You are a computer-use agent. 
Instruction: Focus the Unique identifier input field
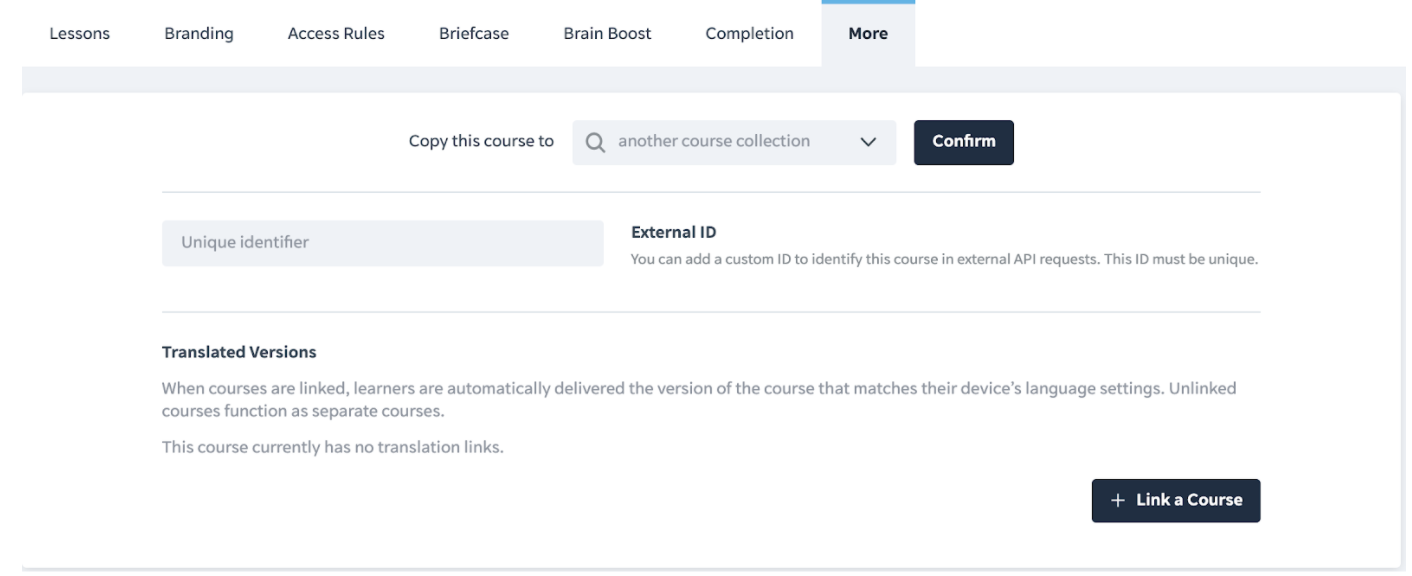(383, 243)
